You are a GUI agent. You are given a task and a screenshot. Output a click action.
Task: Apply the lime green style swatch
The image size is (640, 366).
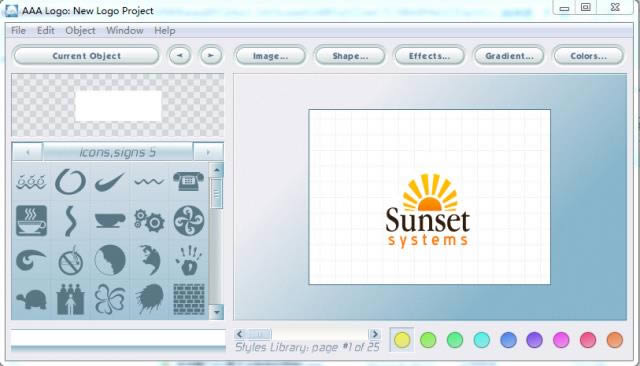(x=428, y=339)
